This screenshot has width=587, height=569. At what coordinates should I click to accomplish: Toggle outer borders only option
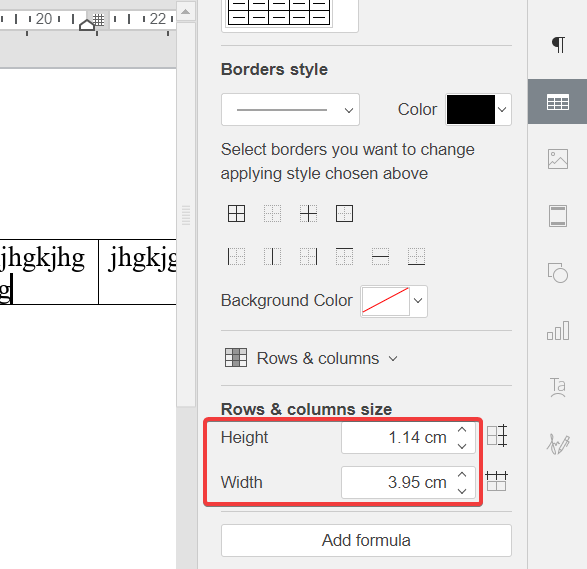[344, 213]
